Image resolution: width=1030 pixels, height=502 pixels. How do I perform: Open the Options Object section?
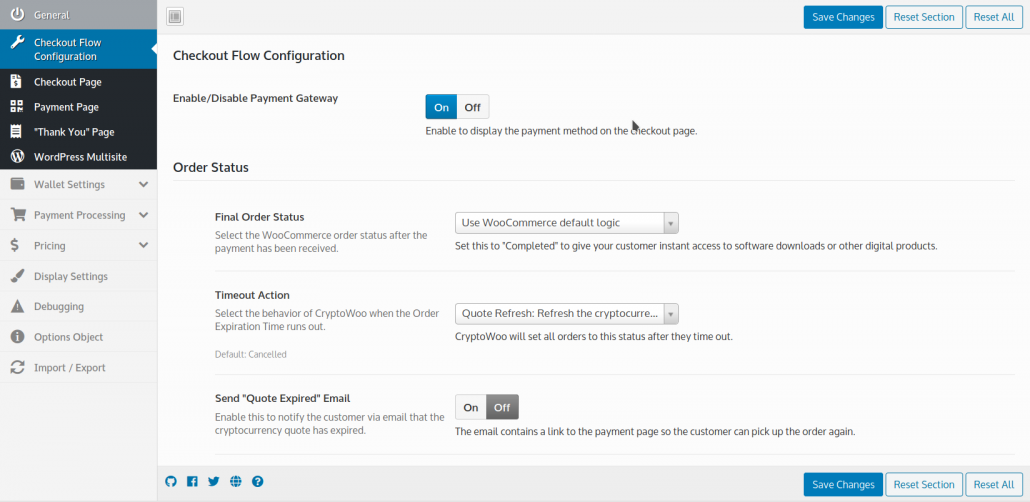click(79, 337)
